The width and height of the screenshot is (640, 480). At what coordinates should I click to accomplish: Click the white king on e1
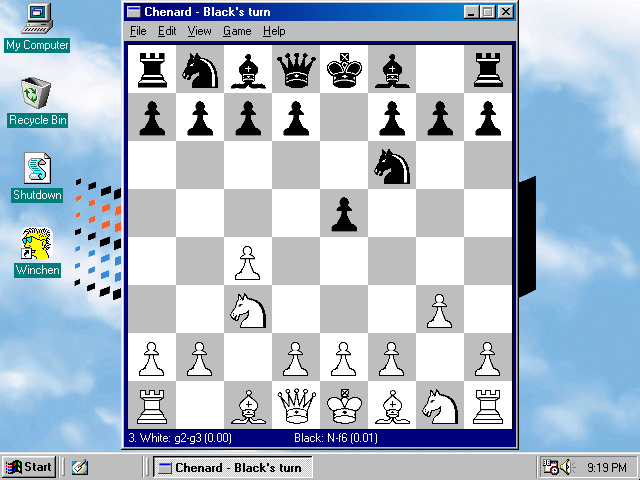click(x=344, y=406)
